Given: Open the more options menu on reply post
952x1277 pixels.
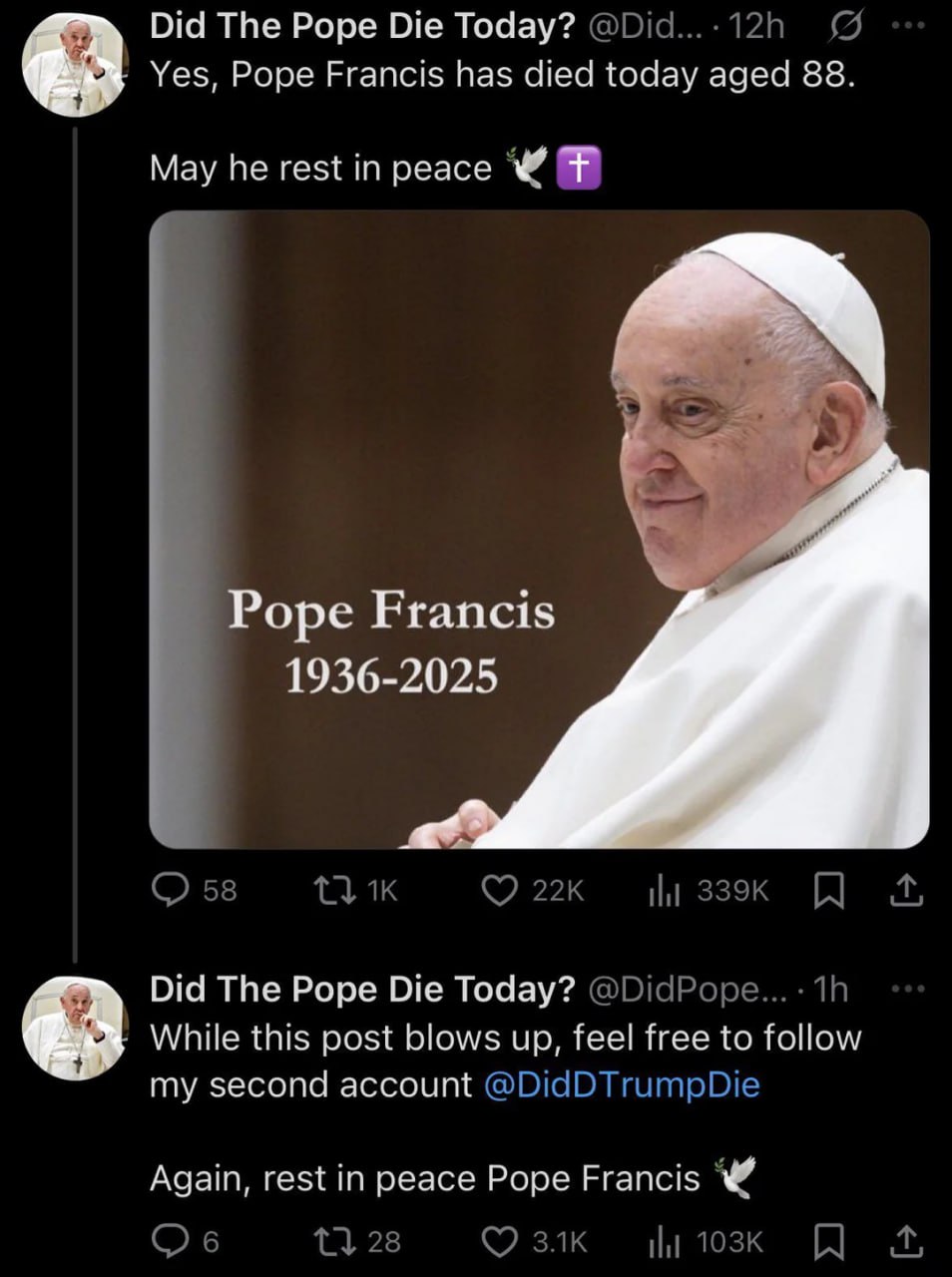Looking at the screenshot, I should (x=906, y=989).
